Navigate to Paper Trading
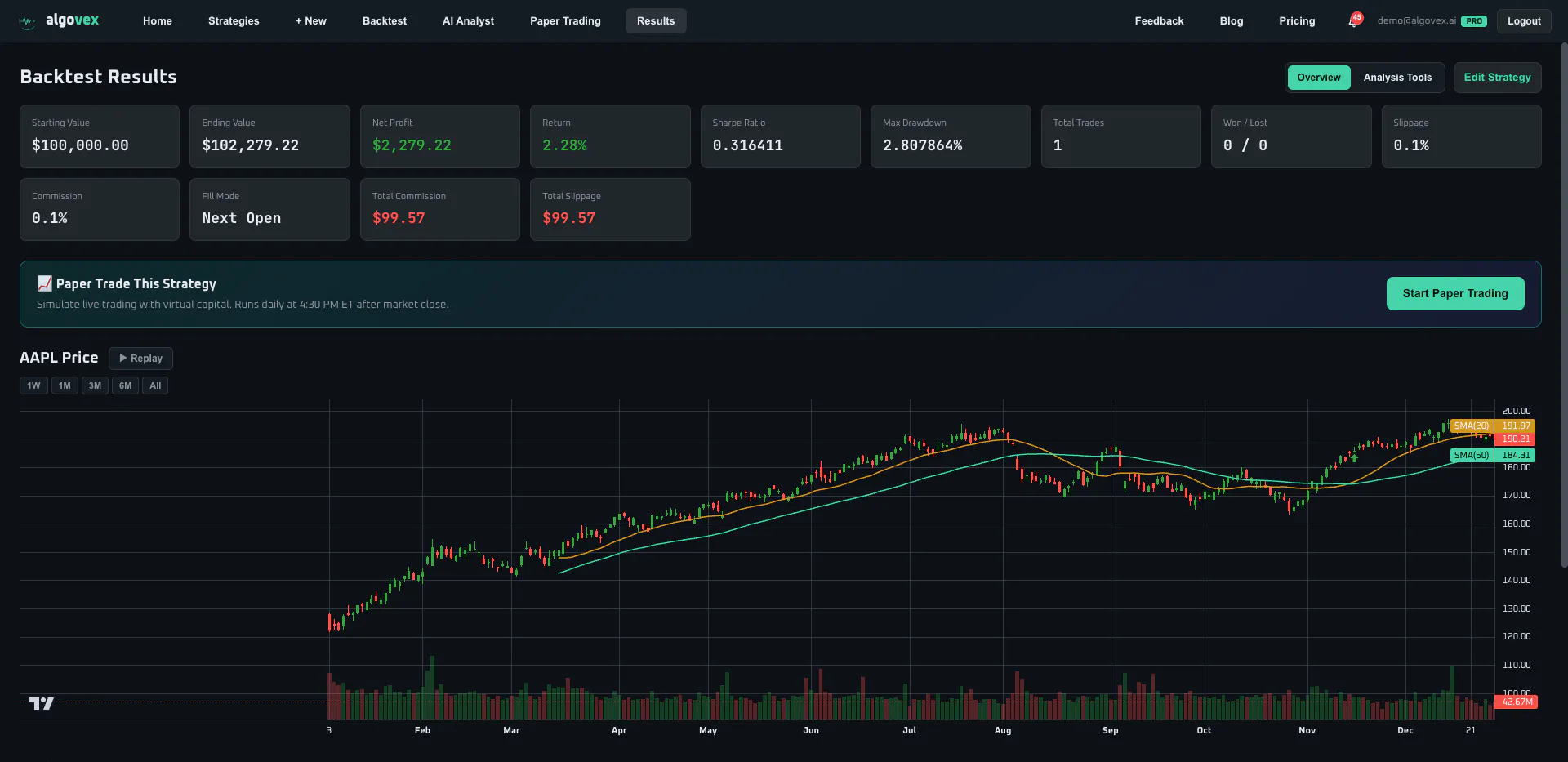The width and height of the screenshot is (1568, 762). [565, 21]
